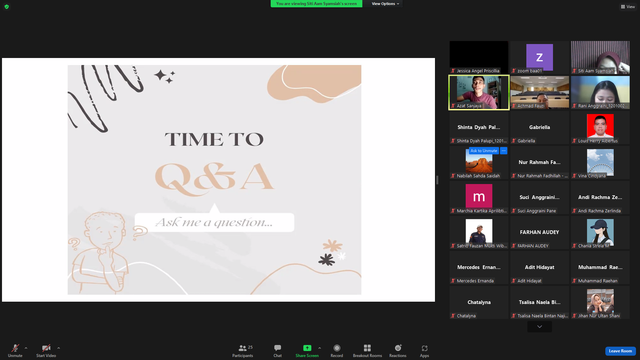Open more options on Nabilah Sahda Saidah's tile
640x360 pixels.
click(504, 151)
